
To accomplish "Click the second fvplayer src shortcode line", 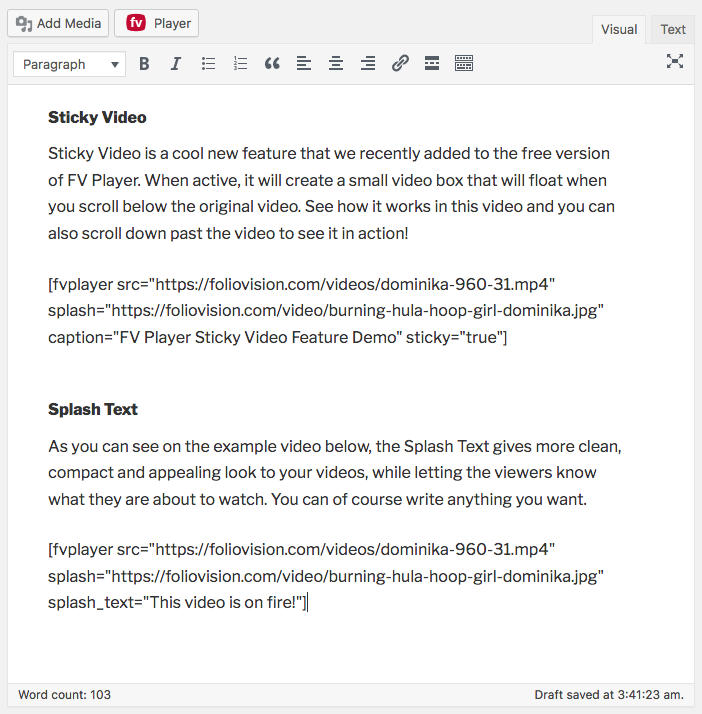I will 301,550.
